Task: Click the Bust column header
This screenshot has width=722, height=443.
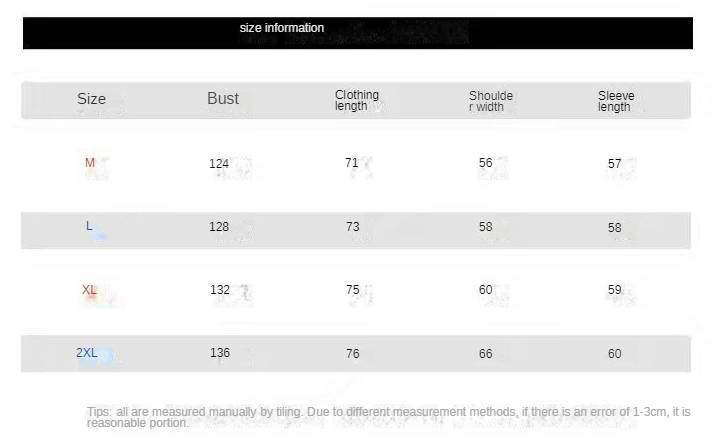Action: click(x=223, y=99)
